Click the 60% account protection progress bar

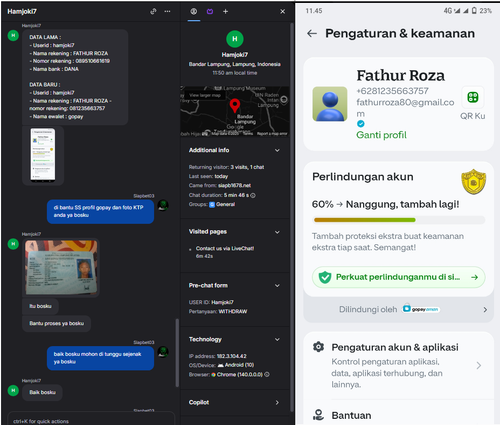pos(399,220)
